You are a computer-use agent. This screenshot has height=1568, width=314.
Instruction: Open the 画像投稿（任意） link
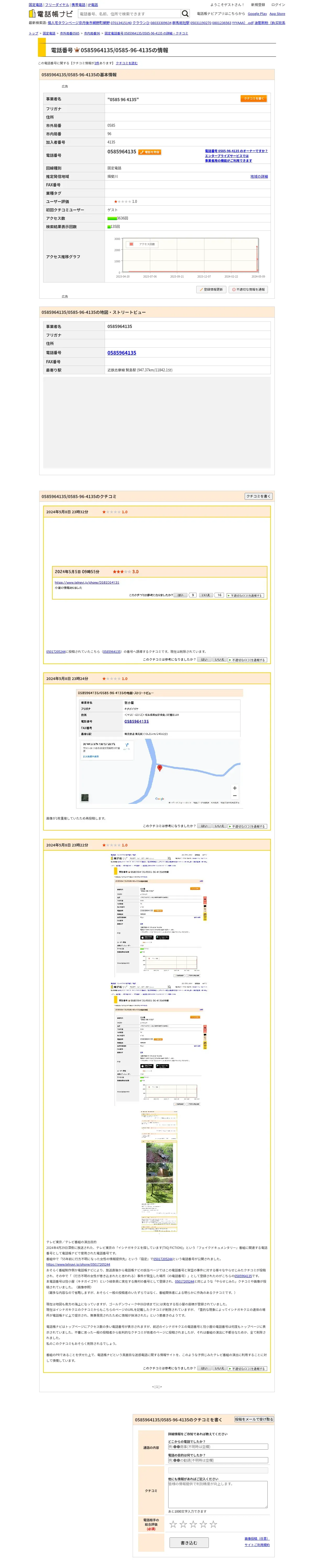click(257, 1539)
